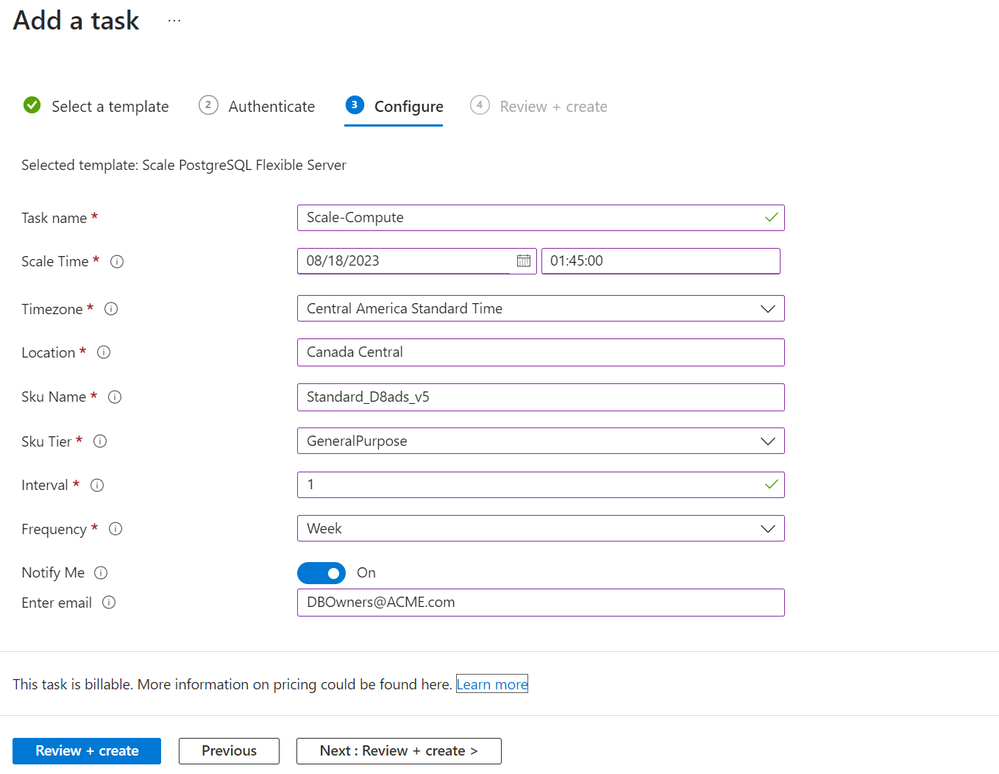Open the ellipsis menu beside Add a task
999x774 pixels.
coord(174,20)
